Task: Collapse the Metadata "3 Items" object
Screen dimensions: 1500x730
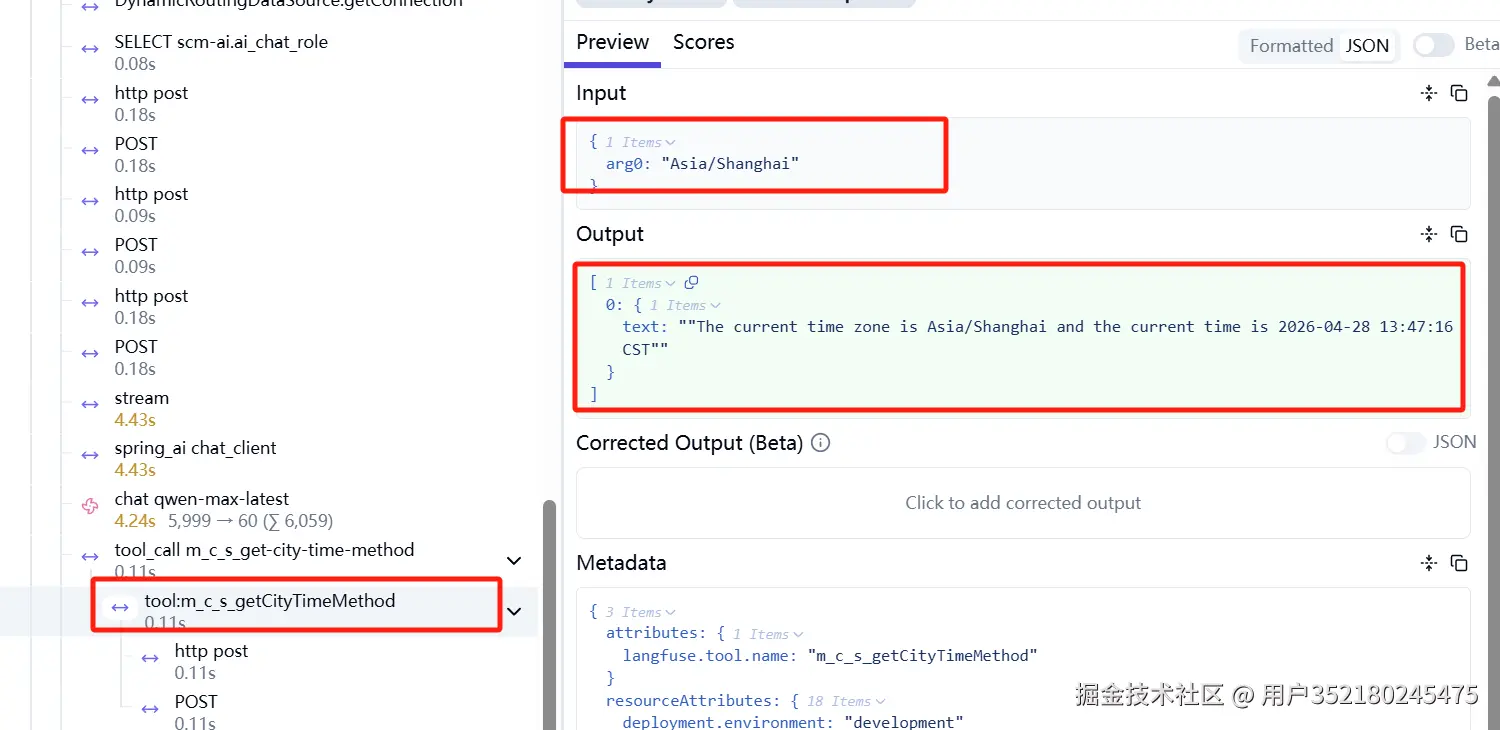Action: click(x=641, y=612)
